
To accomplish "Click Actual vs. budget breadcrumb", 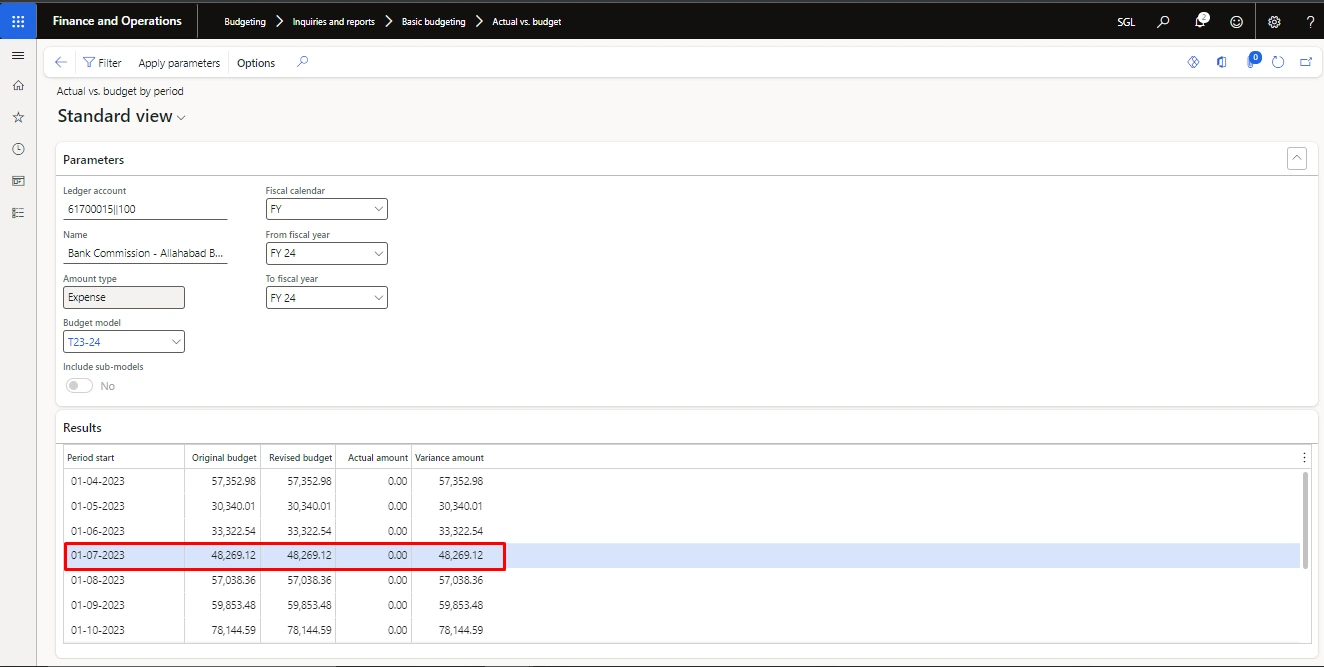I will (x=527, y=21).
